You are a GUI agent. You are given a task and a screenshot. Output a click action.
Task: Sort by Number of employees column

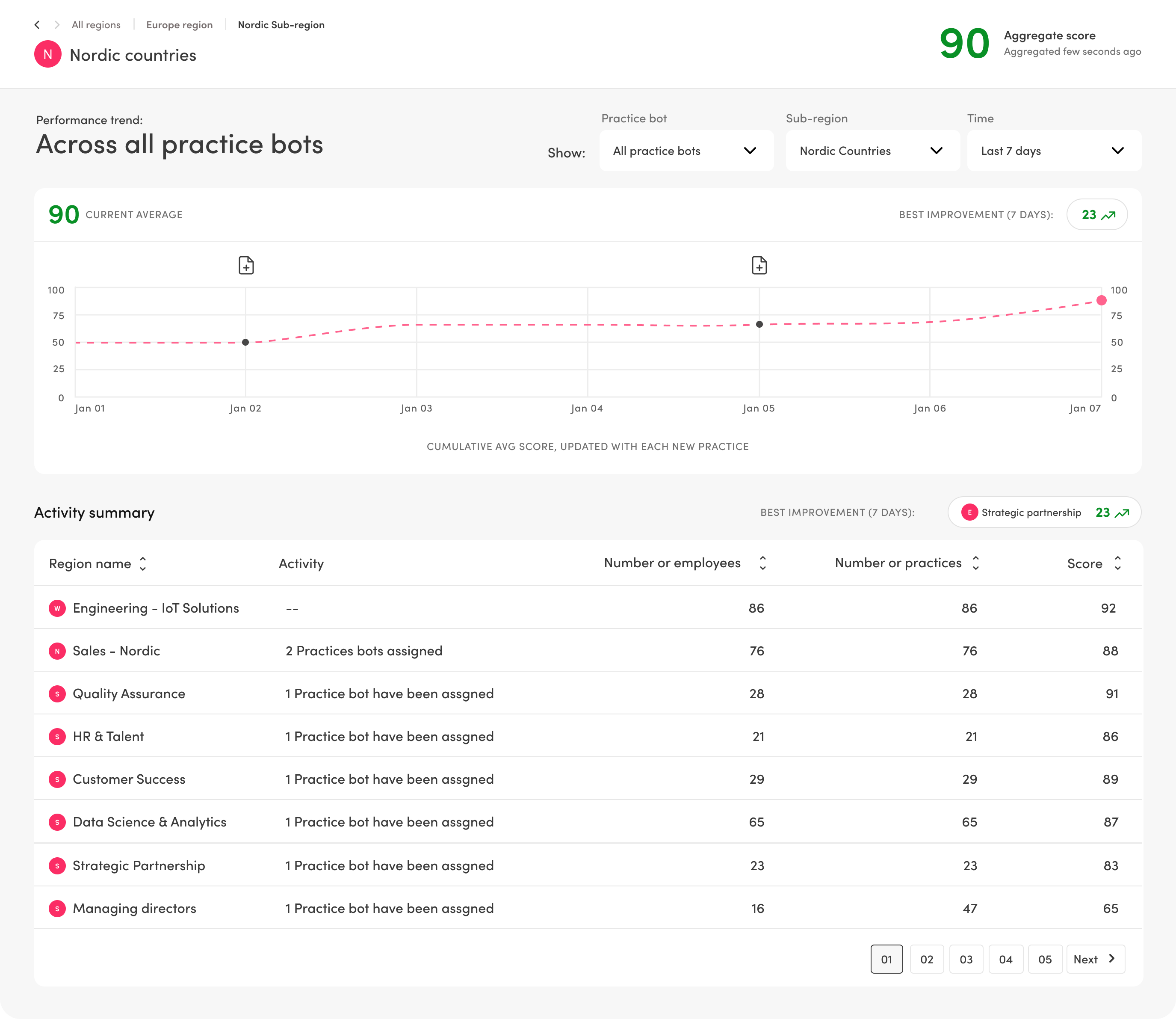[763, 563]
